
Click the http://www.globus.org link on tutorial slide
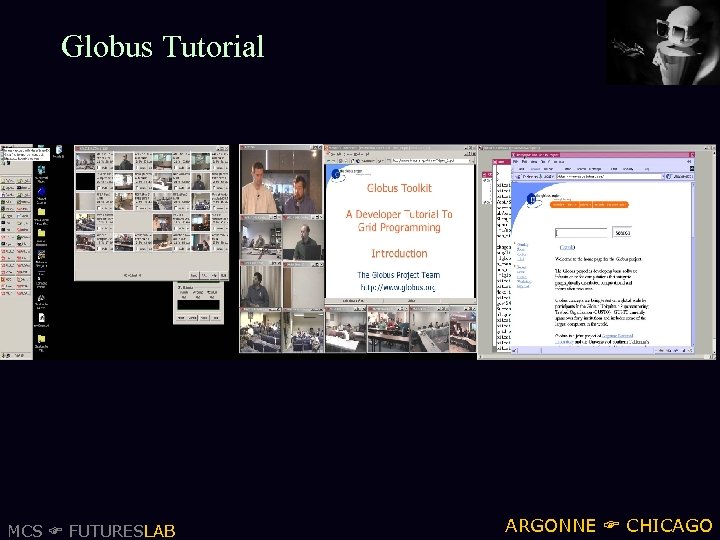pos(397,287)
